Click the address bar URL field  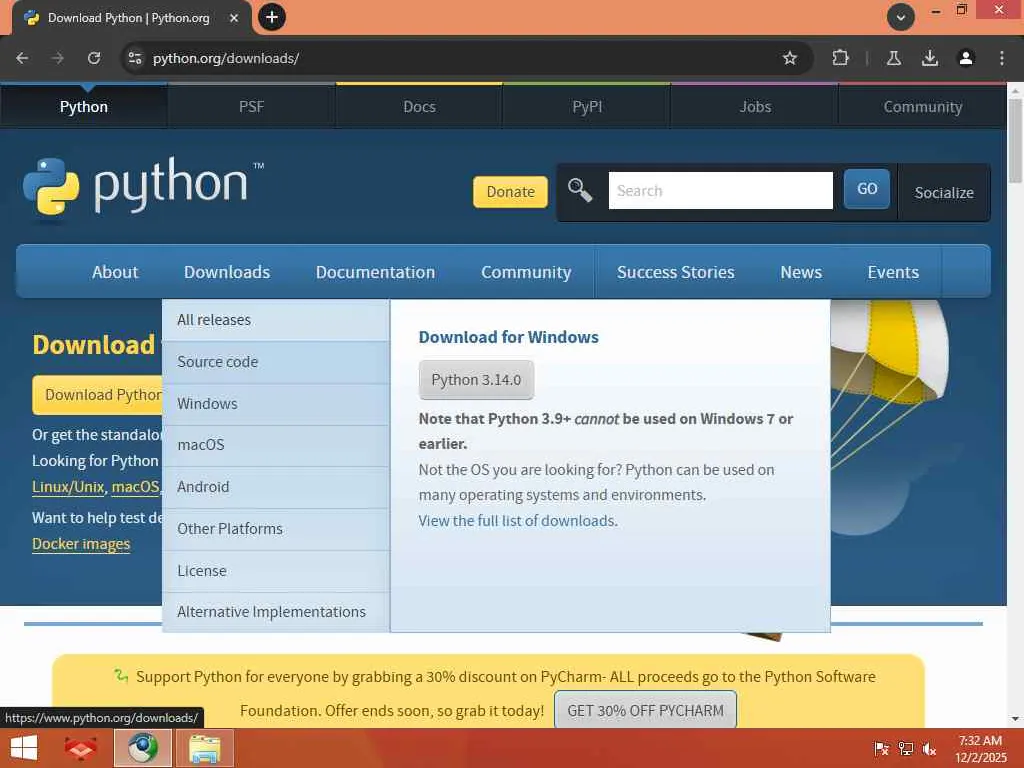pyautogui.click(x=457, y=58)
